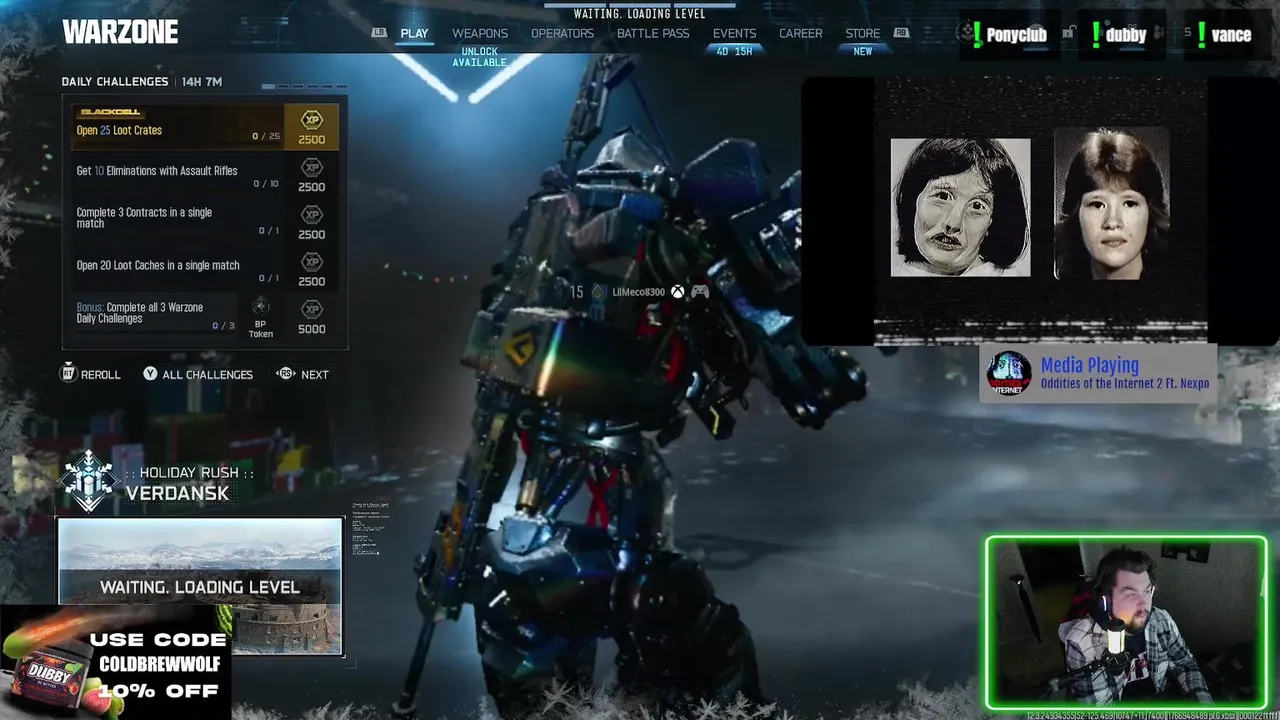The width and height of the screenshot is (1280, 720).
Task: Select squad member vance
Action: pyautogui.click(x=1231, y=34)
